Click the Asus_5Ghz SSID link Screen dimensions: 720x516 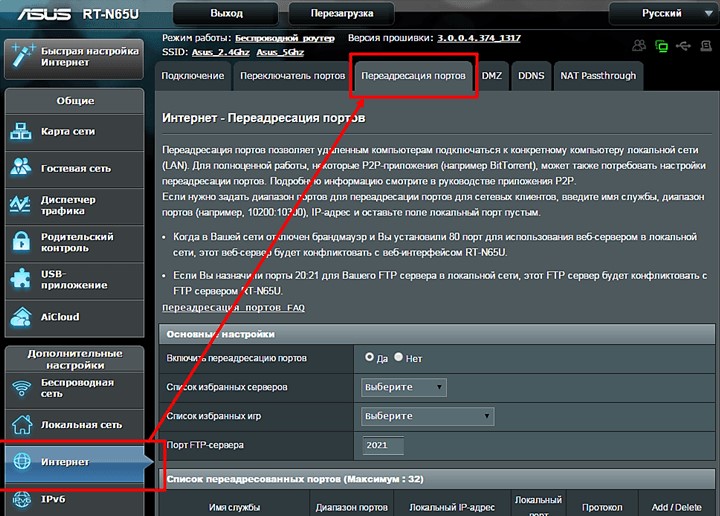280,52
